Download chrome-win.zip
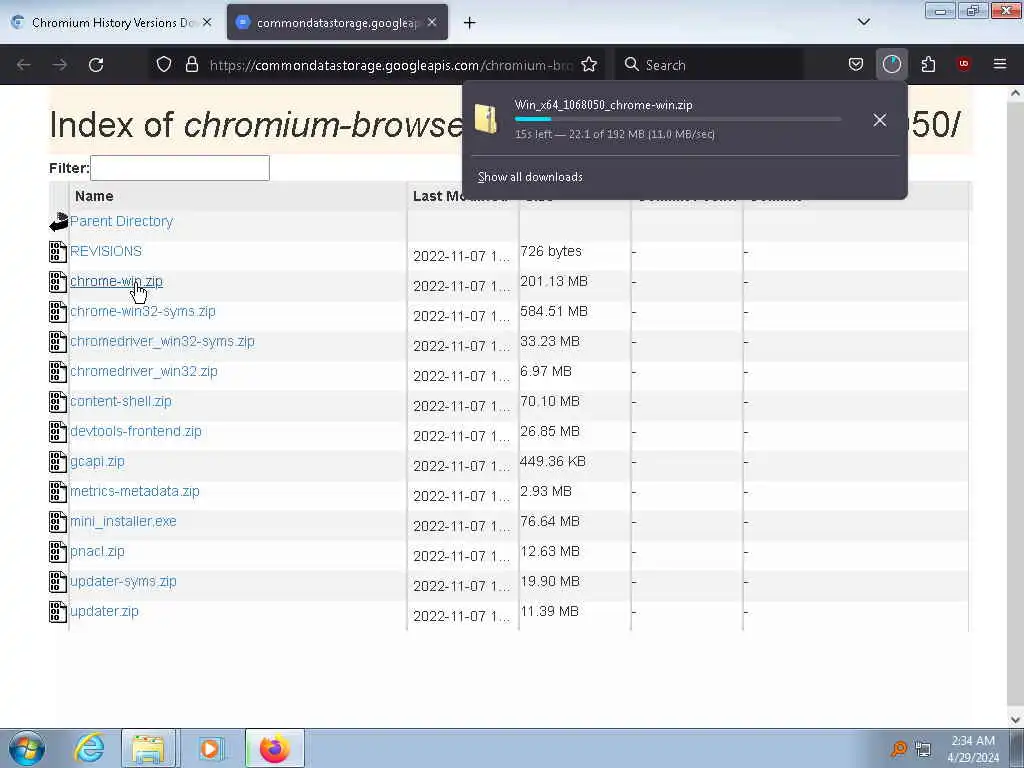 (116, 281)
